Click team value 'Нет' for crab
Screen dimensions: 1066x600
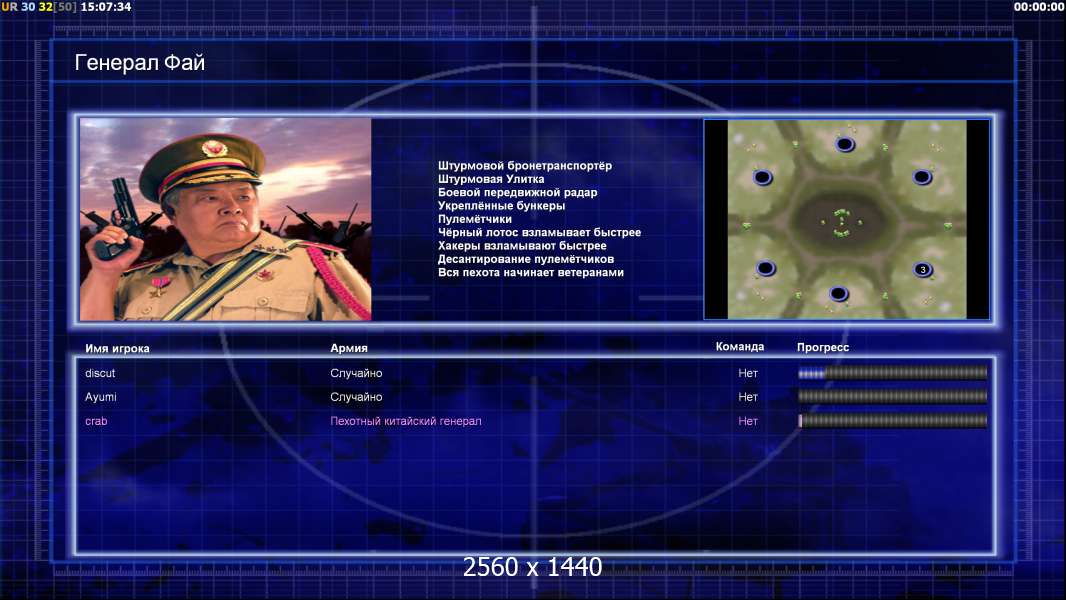(x=748, y=421)
